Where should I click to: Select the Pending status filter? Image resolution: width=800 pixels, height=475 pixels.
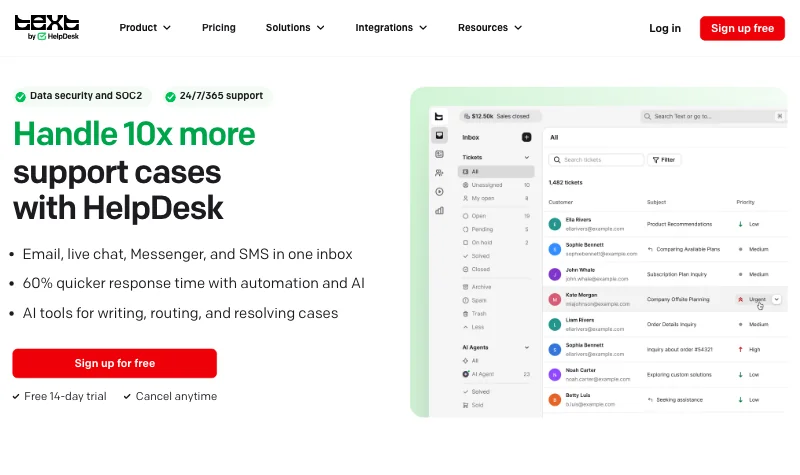click(496, 229)
